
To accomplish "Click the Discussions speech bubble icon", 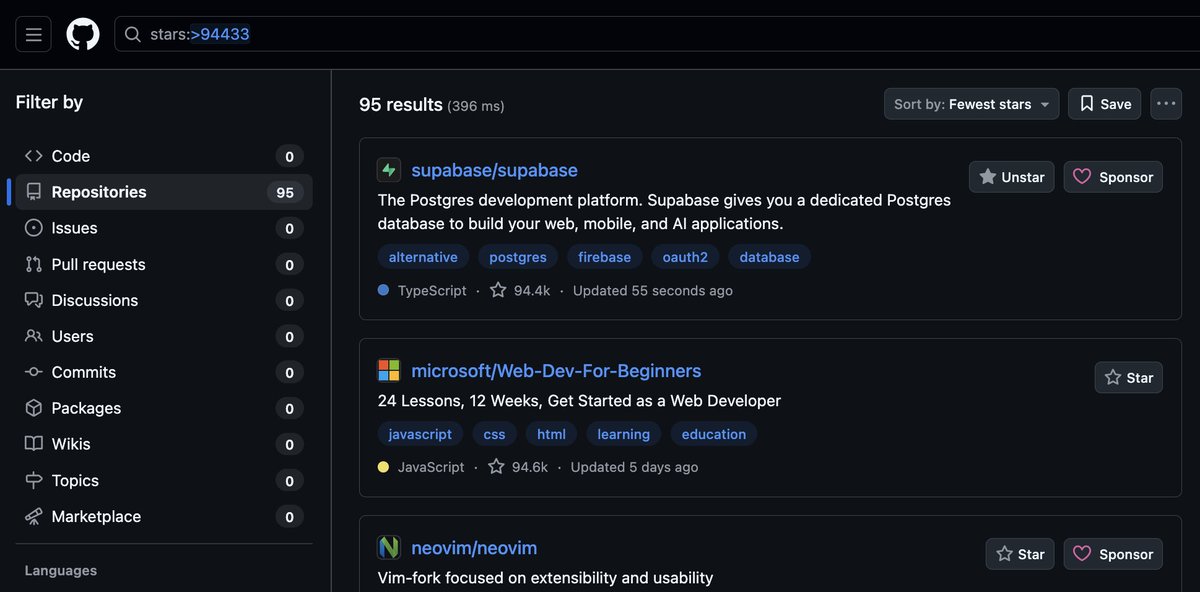I will click(34, 300).
